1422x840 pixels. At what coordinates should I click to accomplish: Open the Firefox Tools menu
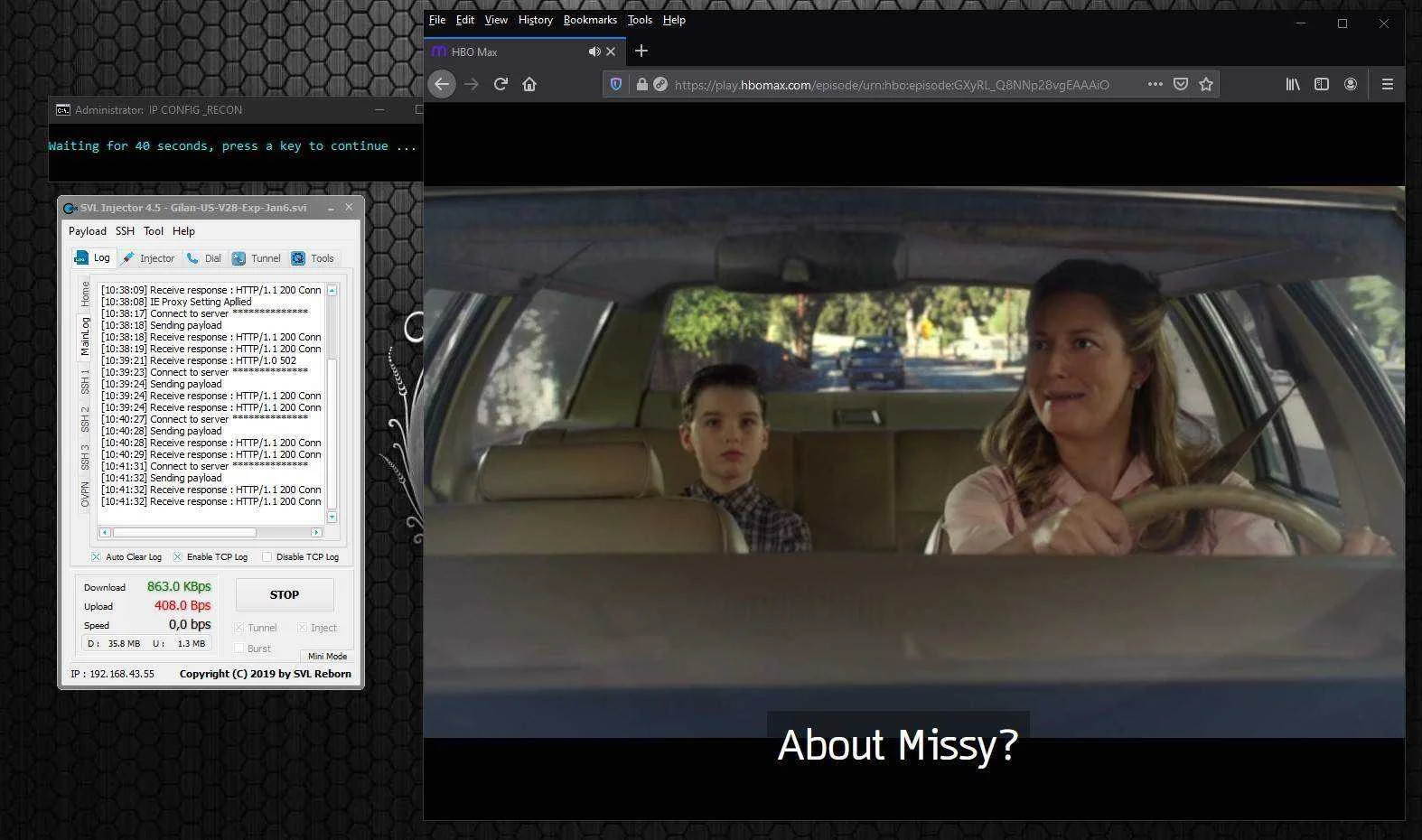click(640, 20)
